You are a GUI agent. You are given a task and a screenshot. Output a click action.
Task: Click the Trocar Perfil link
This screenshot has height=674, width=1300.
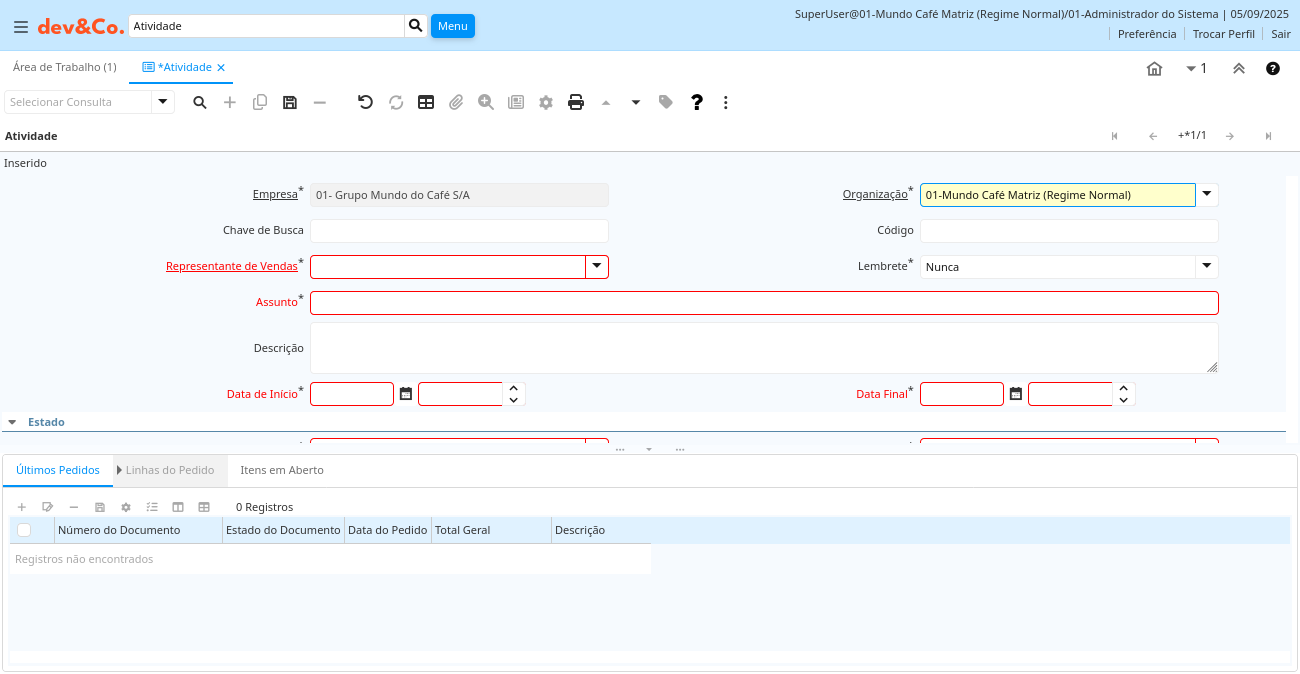coord(1223,34)
